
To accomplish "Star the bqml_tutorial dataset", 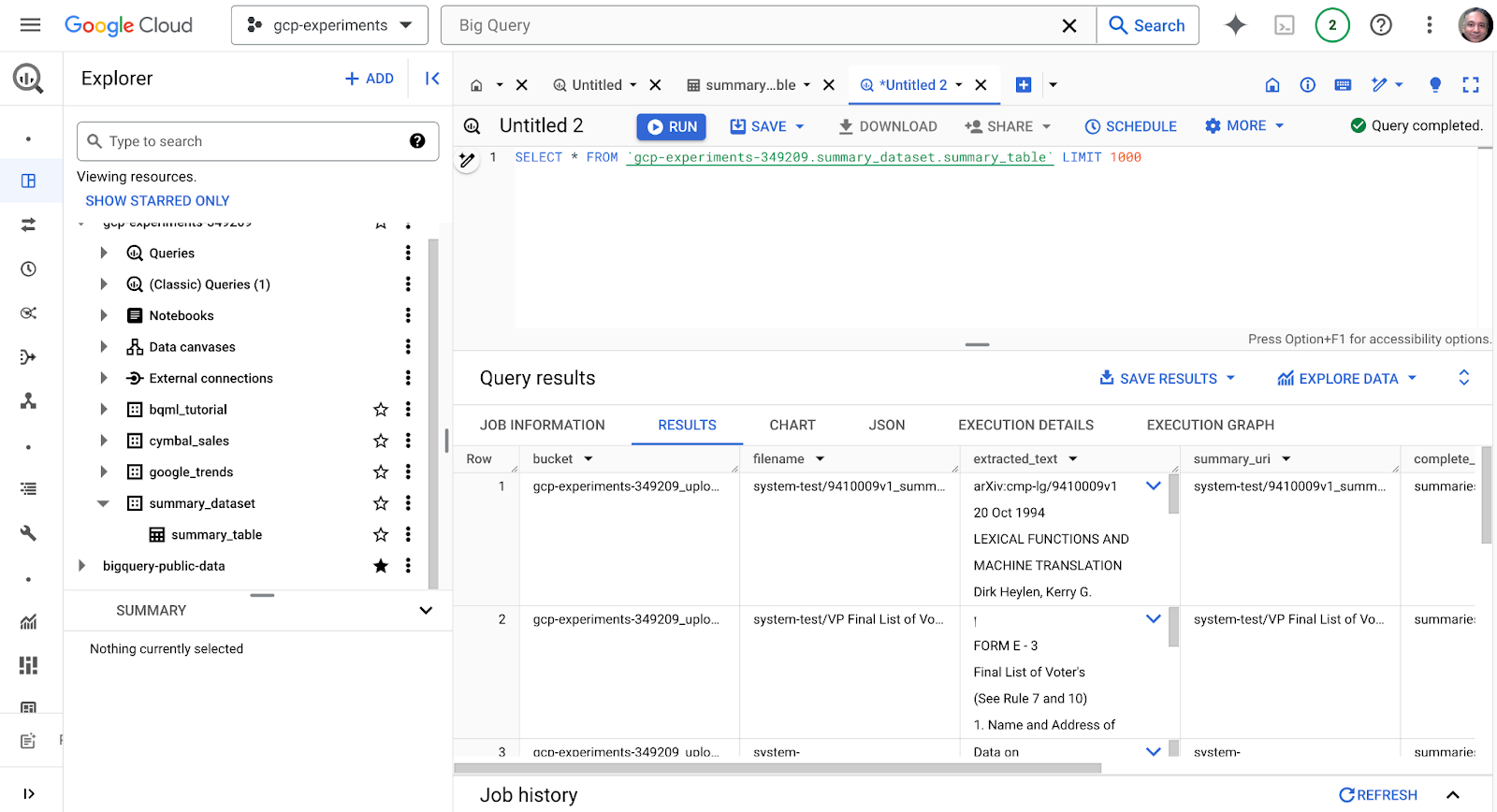I will (381, 410).
